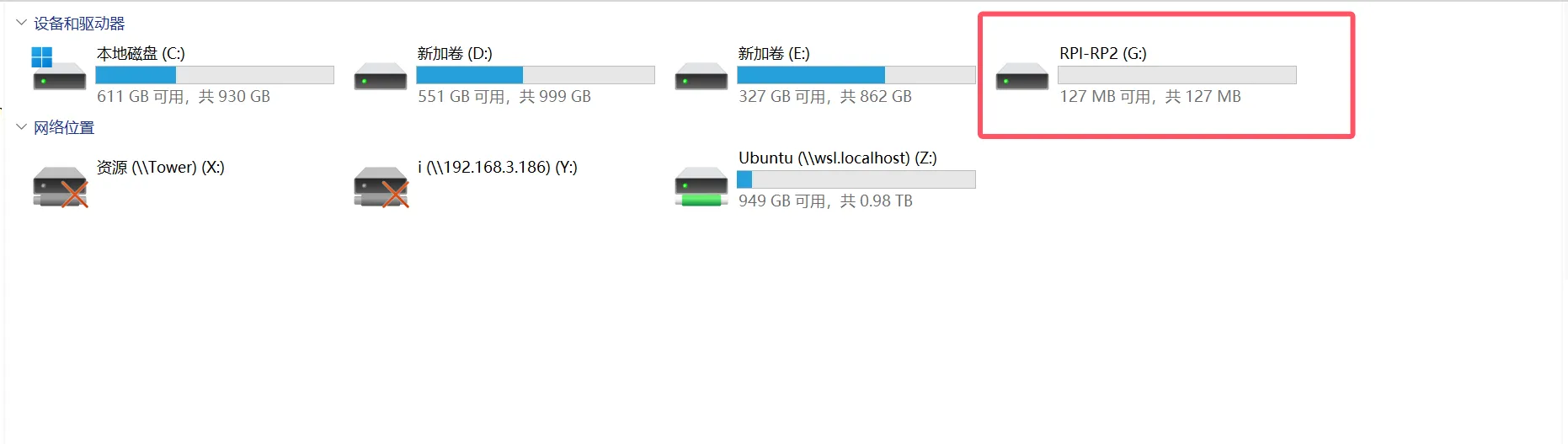This screenshot has width=1568, height=444.
Task: Click the 本地磁盘 (C:) label
Action: point(141,54)
